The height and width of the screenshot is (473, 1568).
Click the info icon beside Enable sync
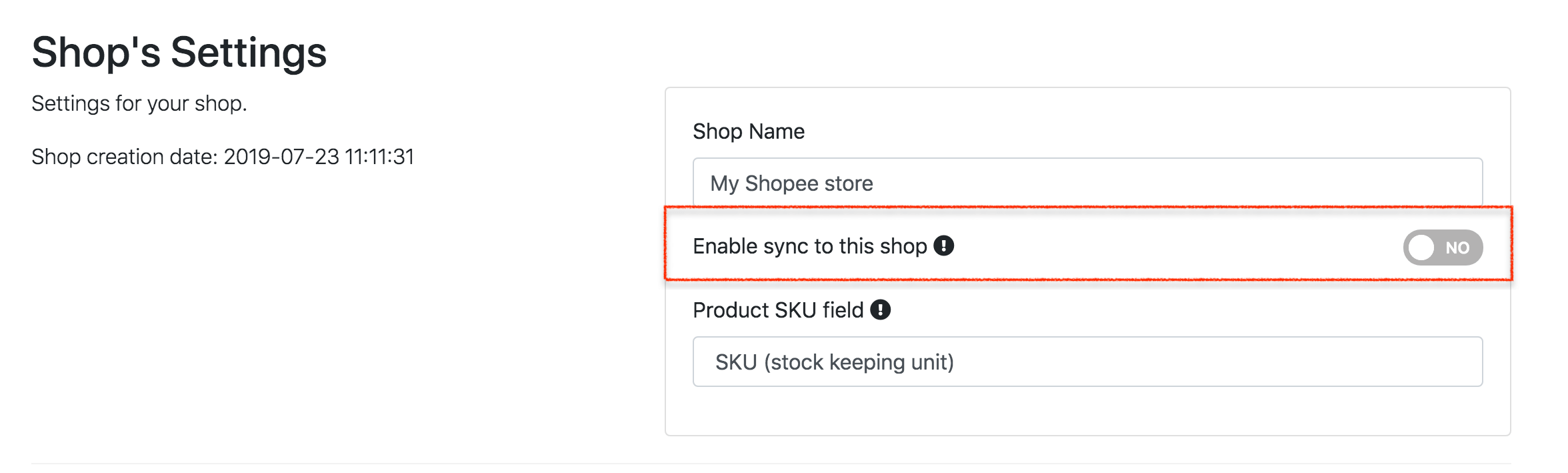[x=943, y=246]
